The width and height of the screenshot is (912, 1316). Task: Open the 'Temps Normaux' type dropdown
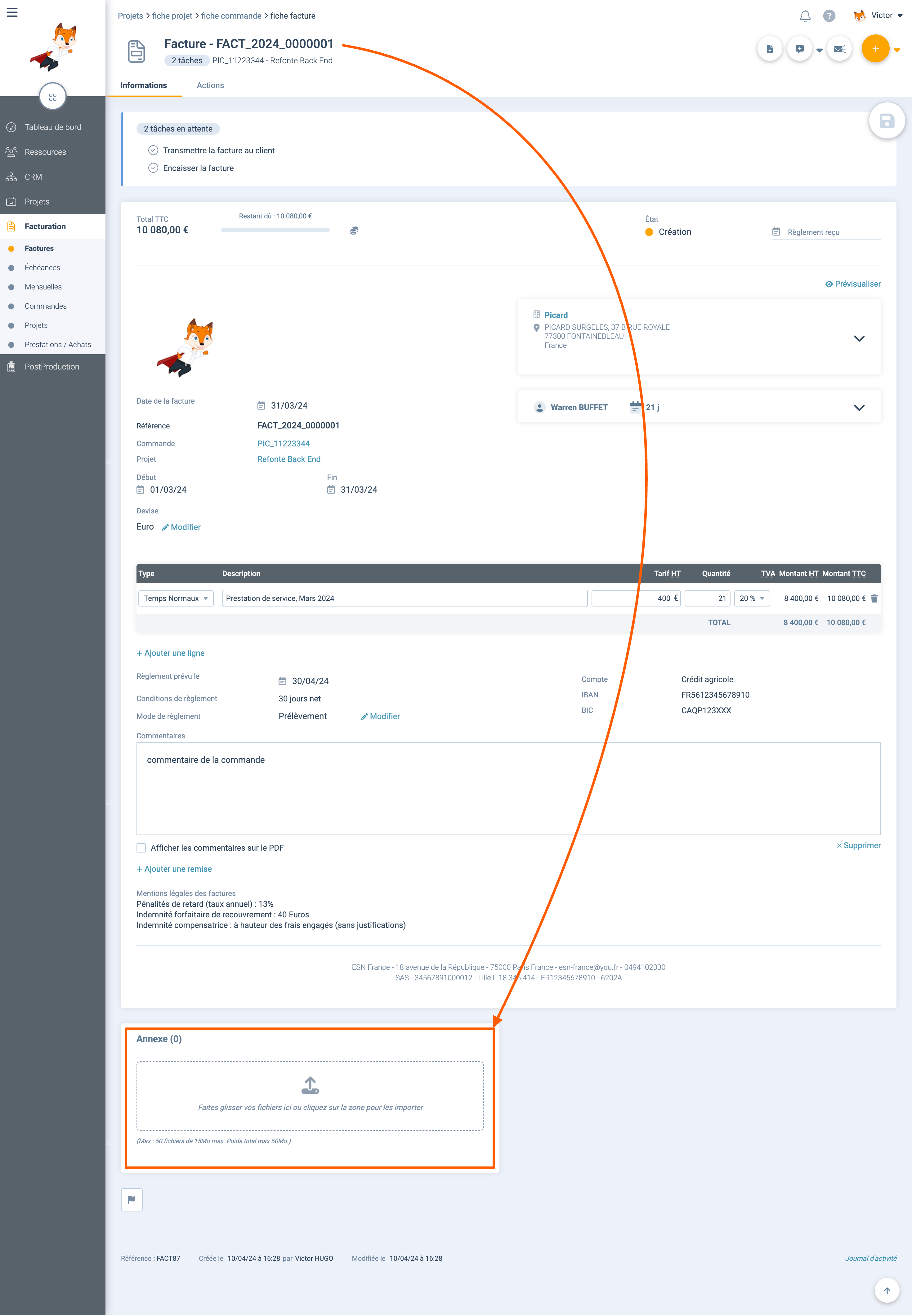pyautogui.click(x=176, y=598)
